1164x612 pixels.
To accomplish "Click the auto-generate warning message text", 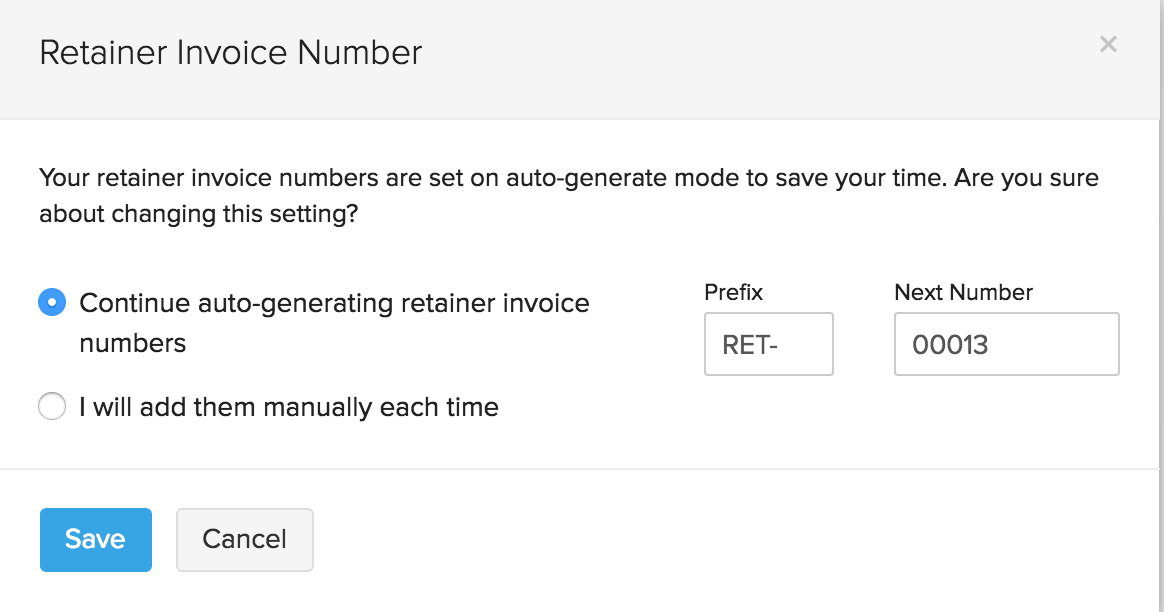I will pyautogui.click(x=568, y=195).
